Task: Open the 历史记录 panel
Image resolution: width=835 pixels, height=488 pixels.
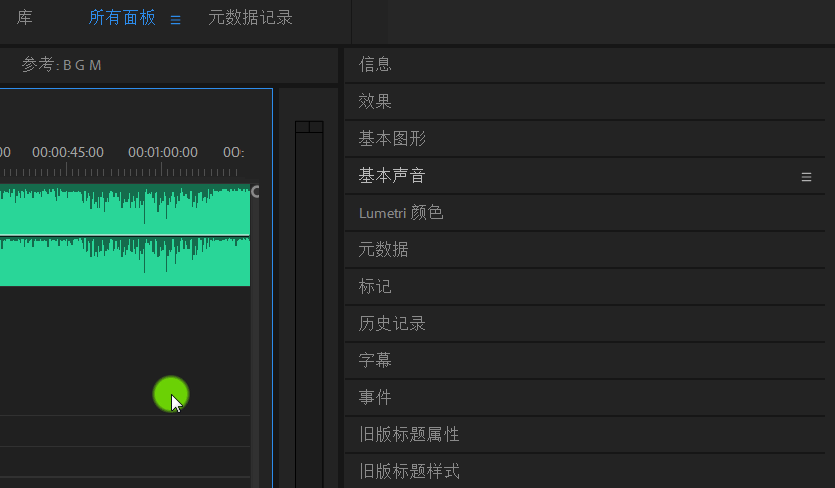Action: [x=585, y=323]
